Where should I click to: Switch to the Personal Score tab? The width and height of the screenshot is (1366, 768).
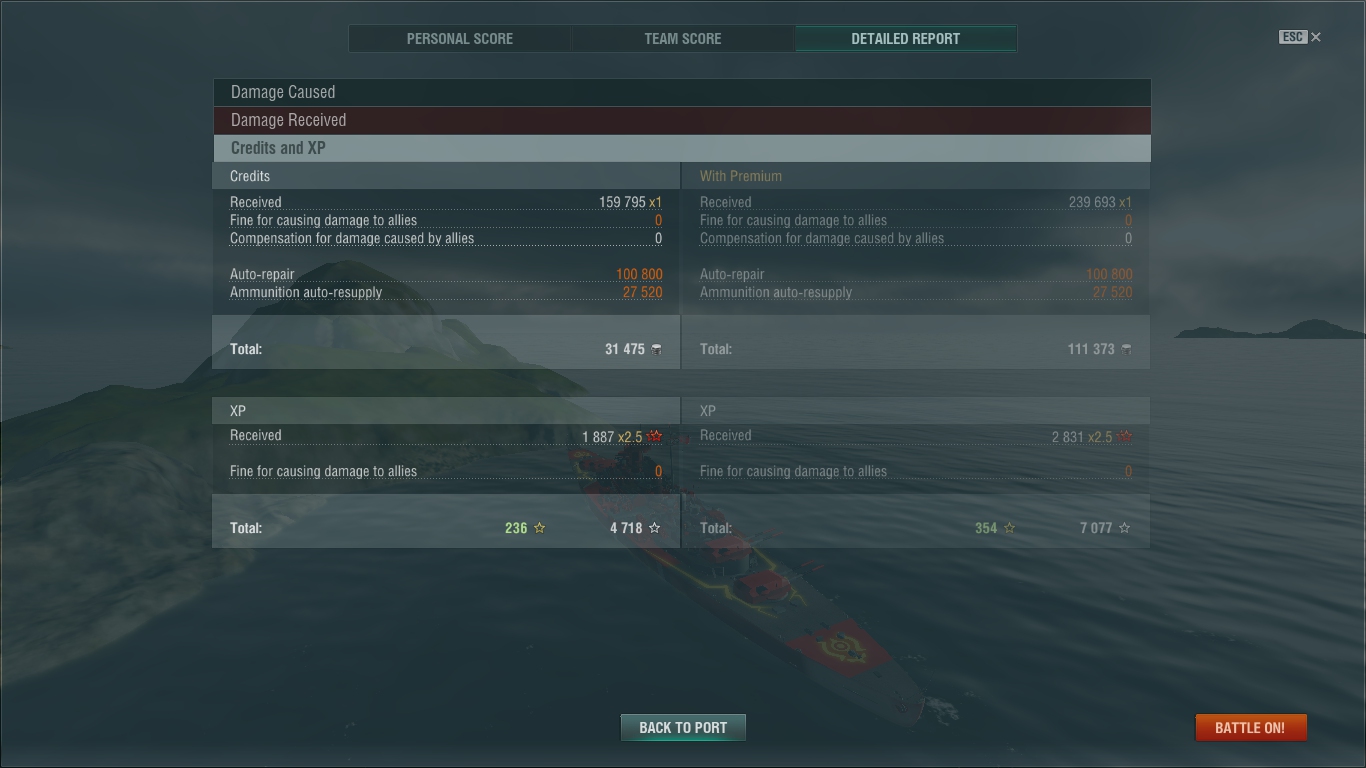point(460,39)
